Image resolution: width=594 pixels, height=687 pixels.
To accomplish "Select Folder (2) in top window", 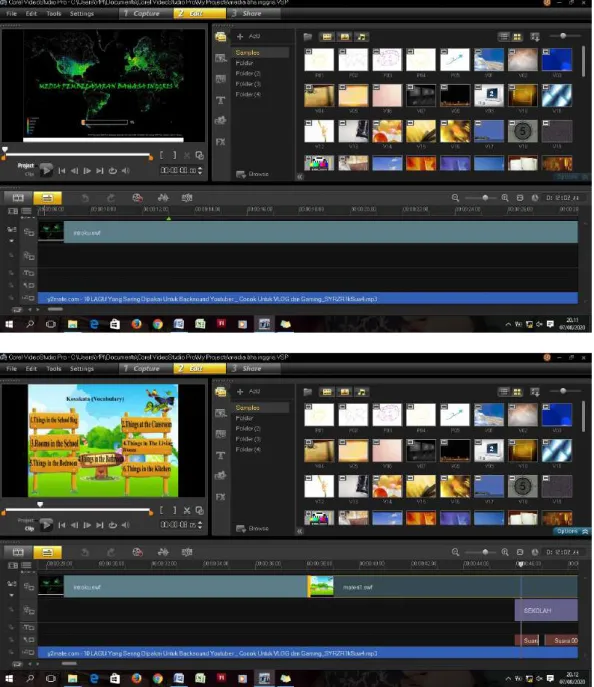I will pos(248,73).
